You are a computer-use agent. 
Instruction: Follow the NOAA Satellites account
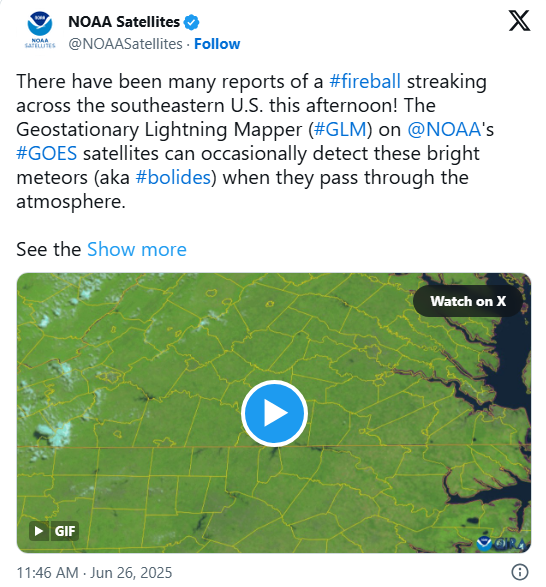pyautogui.click(x=217, y=44)
